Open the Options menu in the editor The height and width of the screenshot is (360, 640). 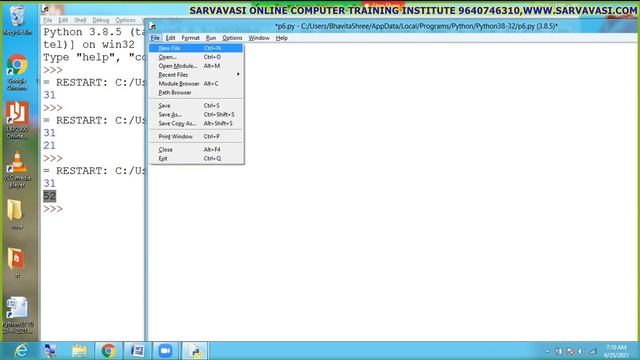point(232,38)
